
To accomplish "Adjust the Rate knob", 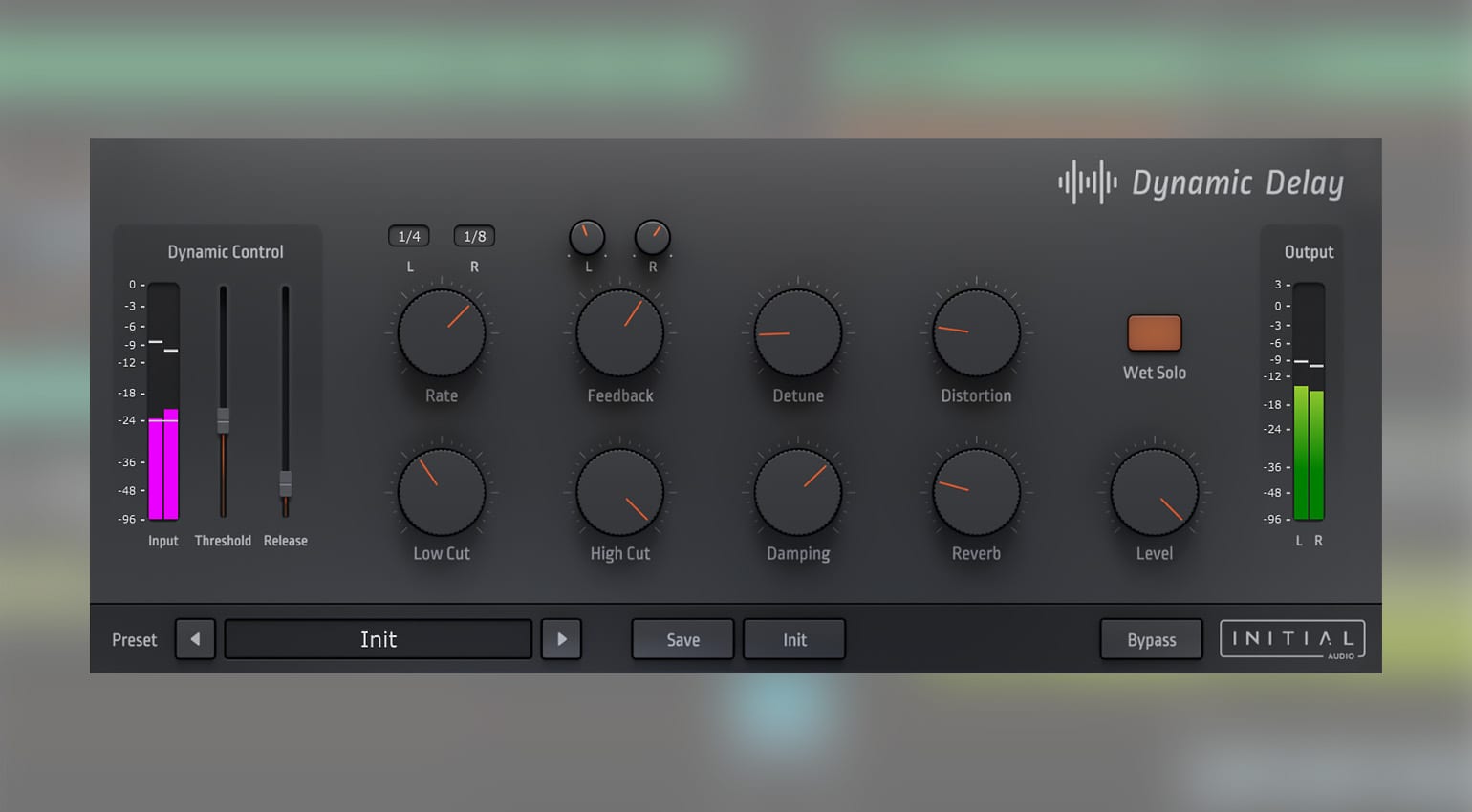I will [x=440, y=332].
